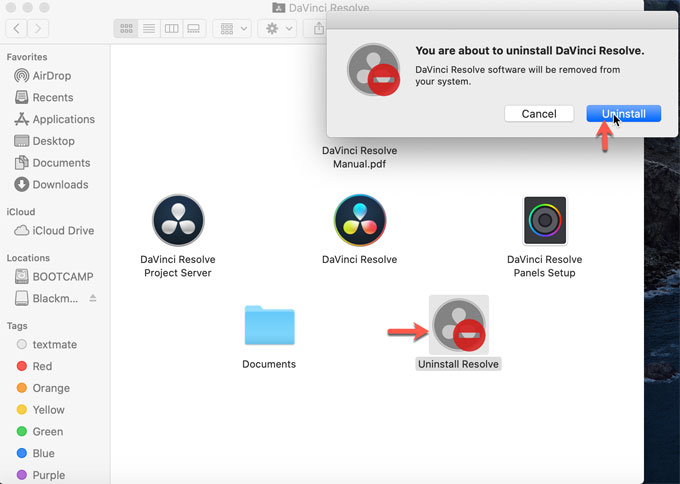This screenshot has width=680, height=484.
Task: Click the DaVinci Resolve Manual.pdf label
Action: pos(360,157)
